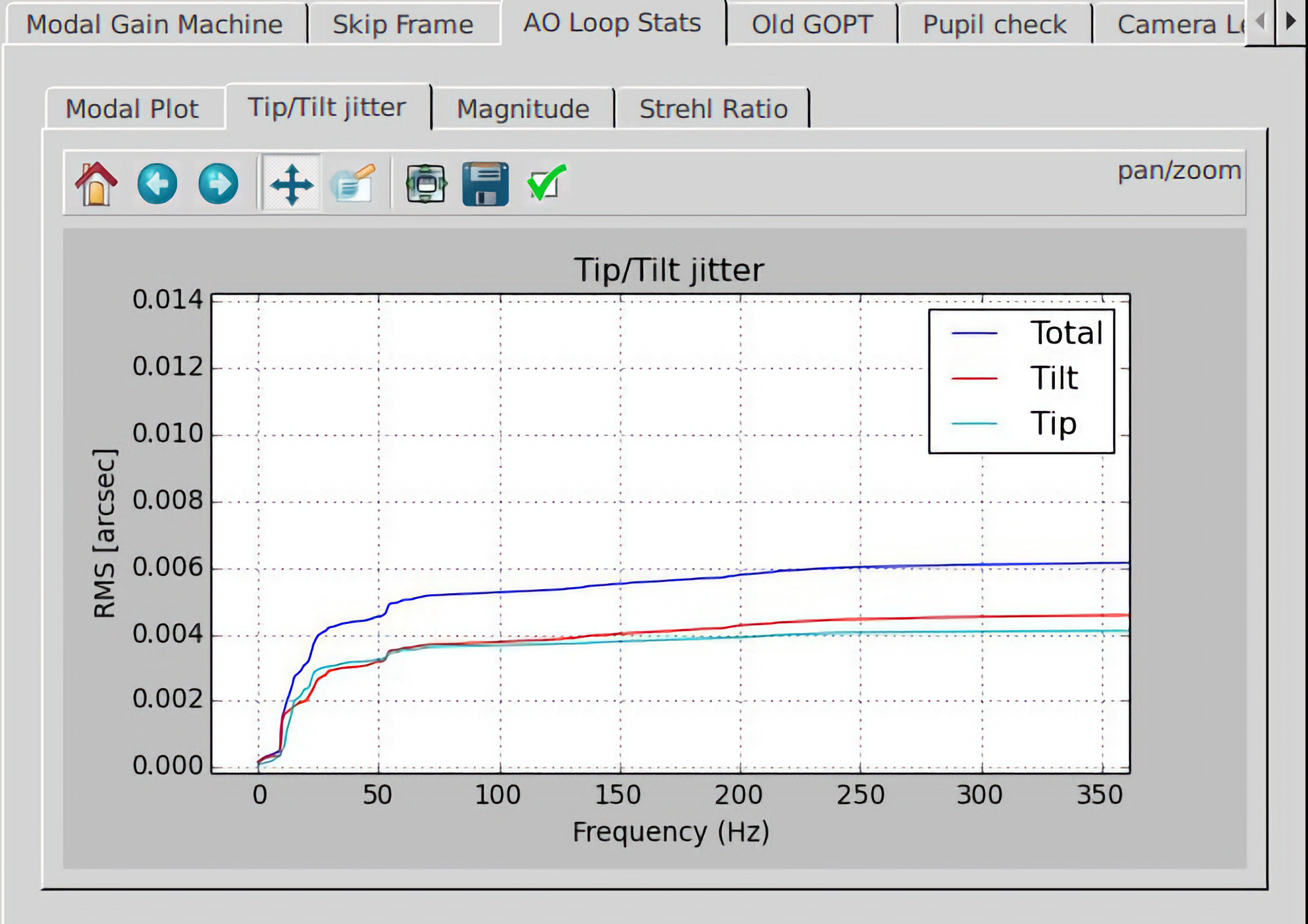The height and width of the screenshot is (924, 1308).
Task: Select the Strehl Ratio tab
Action: [713, 109]
